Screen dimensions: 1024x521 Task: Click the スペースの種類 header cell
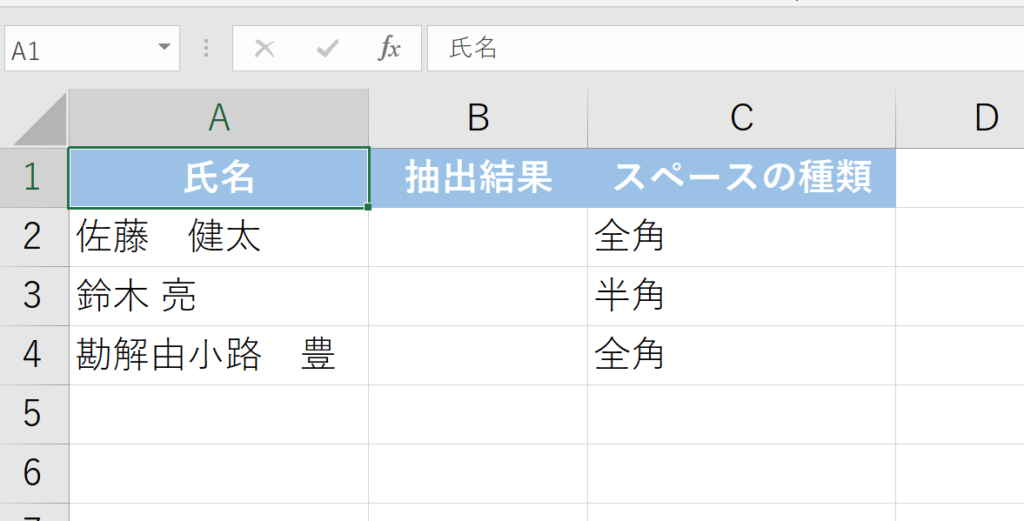pyautogui.click(x=741, y=178)
